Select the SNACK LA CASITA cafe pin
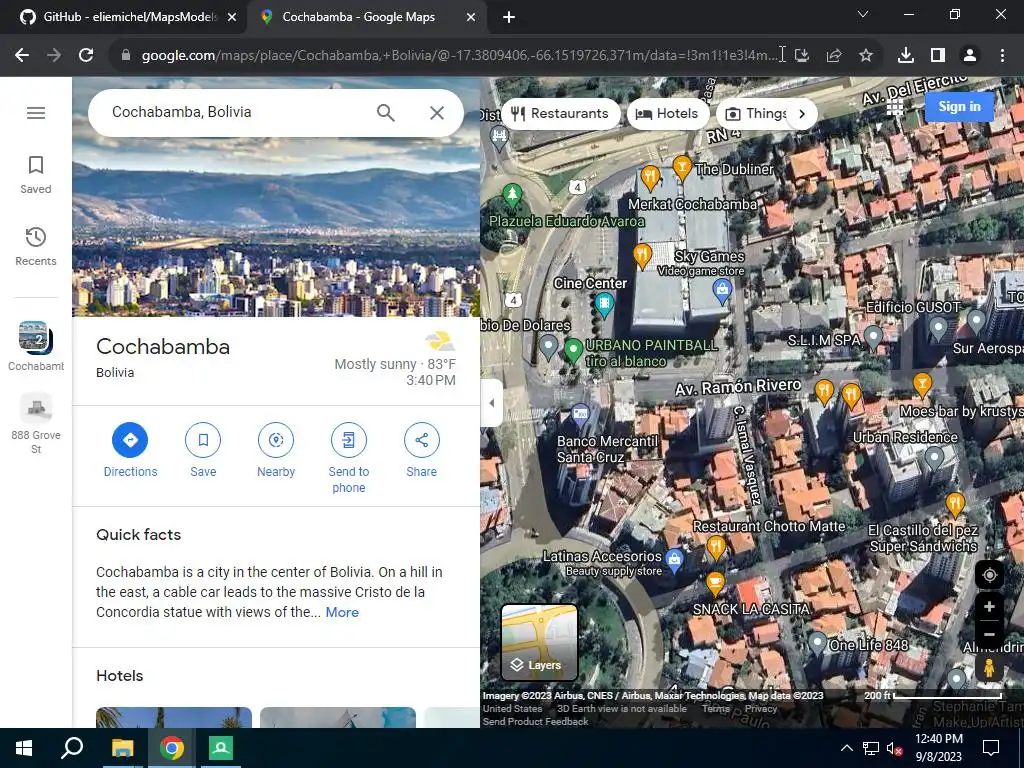The image size is (1024, 768). [x=715, y=583]
